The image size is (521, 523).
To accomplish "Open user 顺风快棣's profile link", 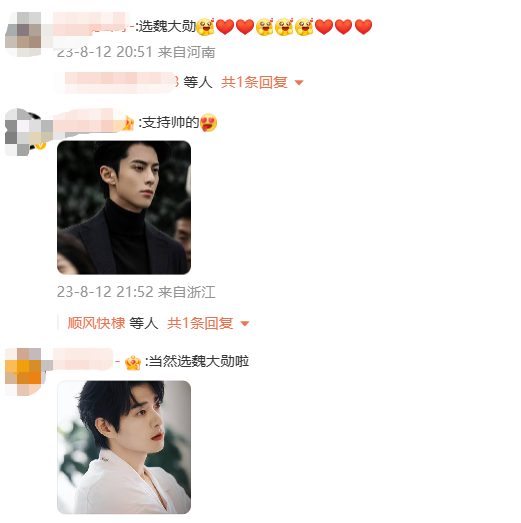I will coord(96,323).
